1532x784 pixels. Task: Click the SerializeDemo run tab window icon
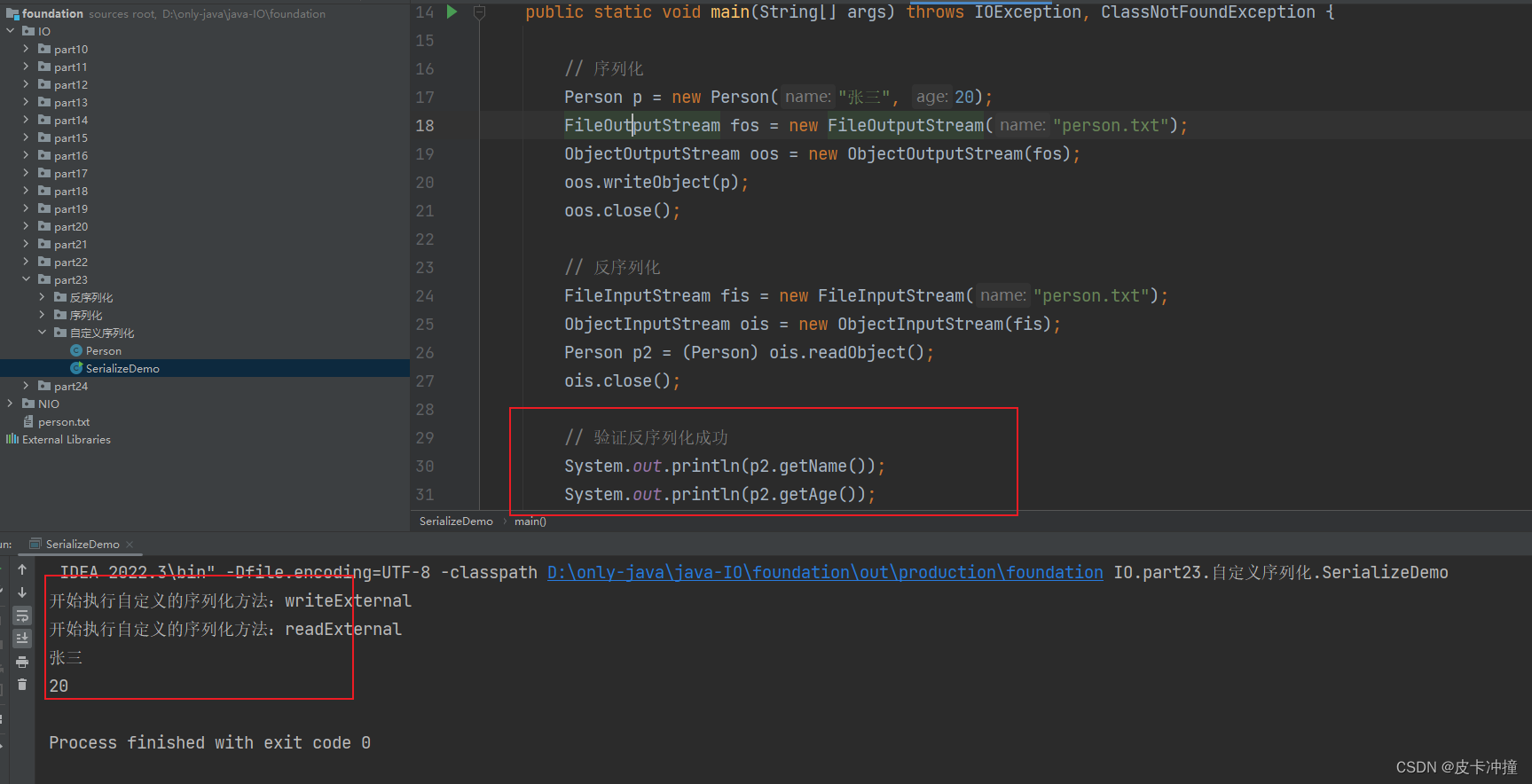tap(35, 544)
